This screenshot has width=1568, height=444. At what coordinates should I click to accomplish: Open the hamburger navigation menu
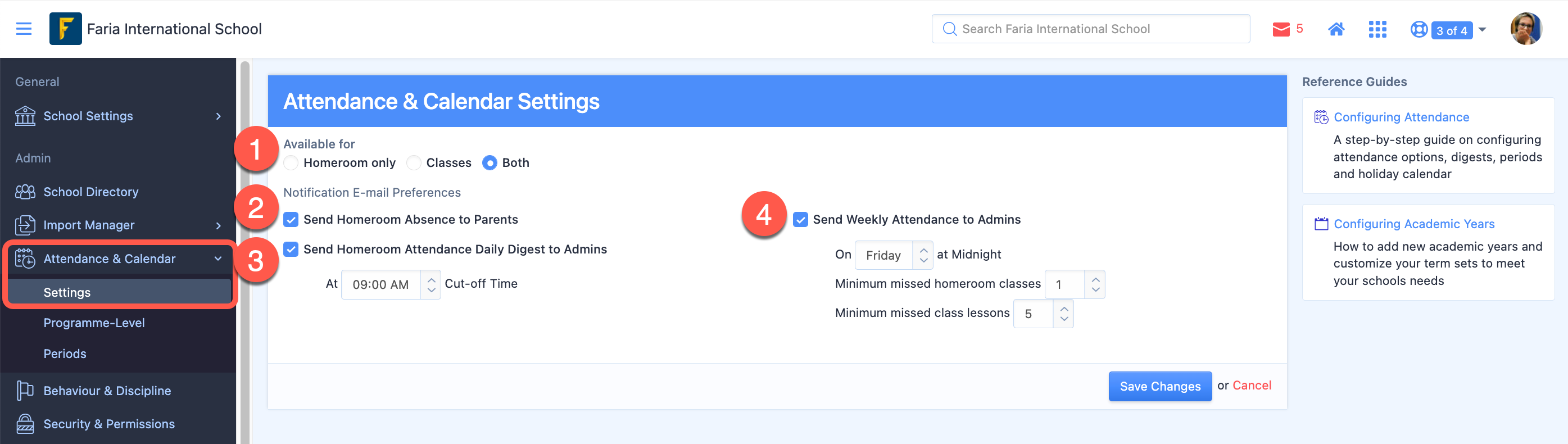tap(24, 29)
